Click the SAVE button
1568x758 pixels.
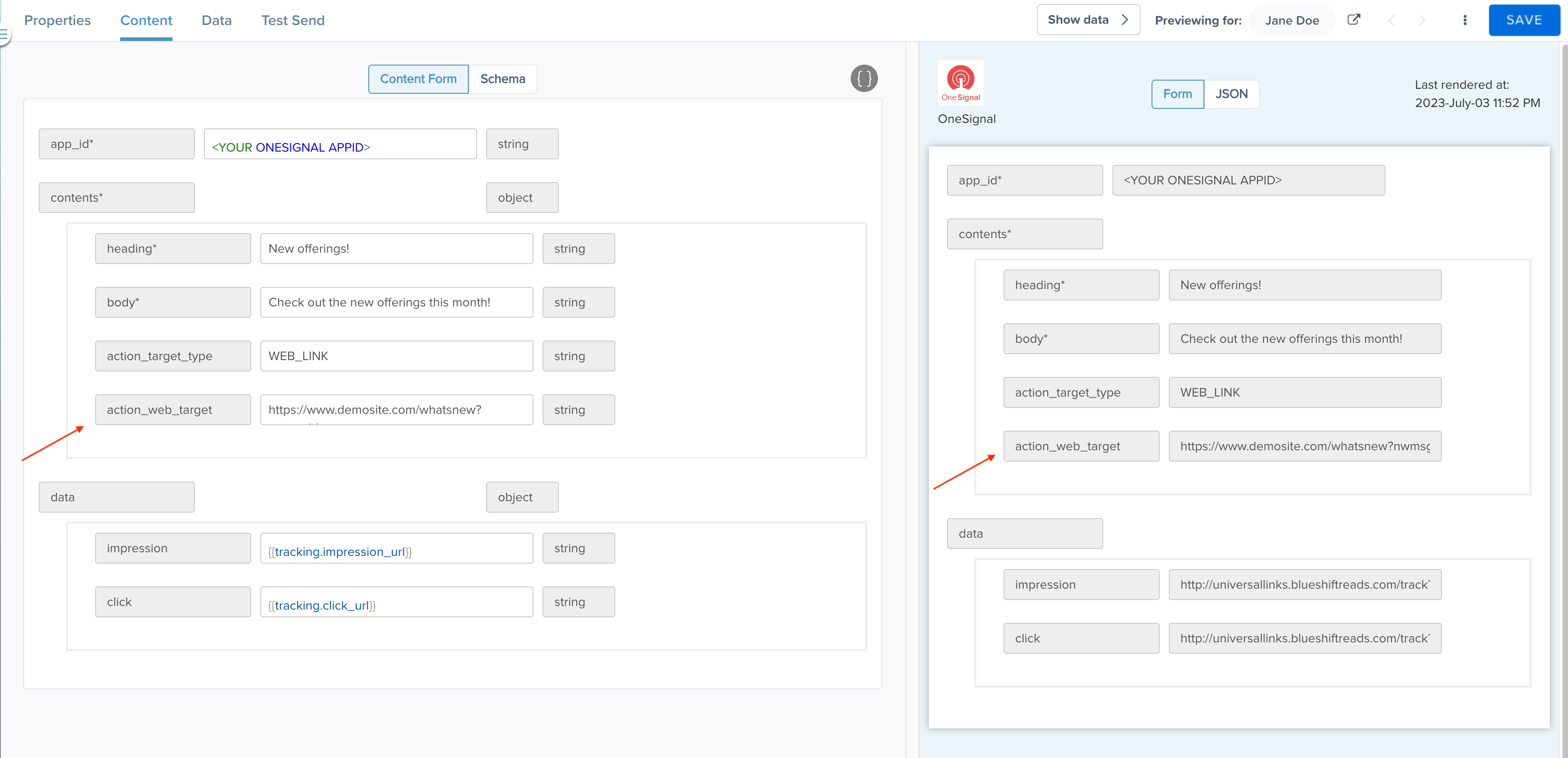(x=1524, y=20)
